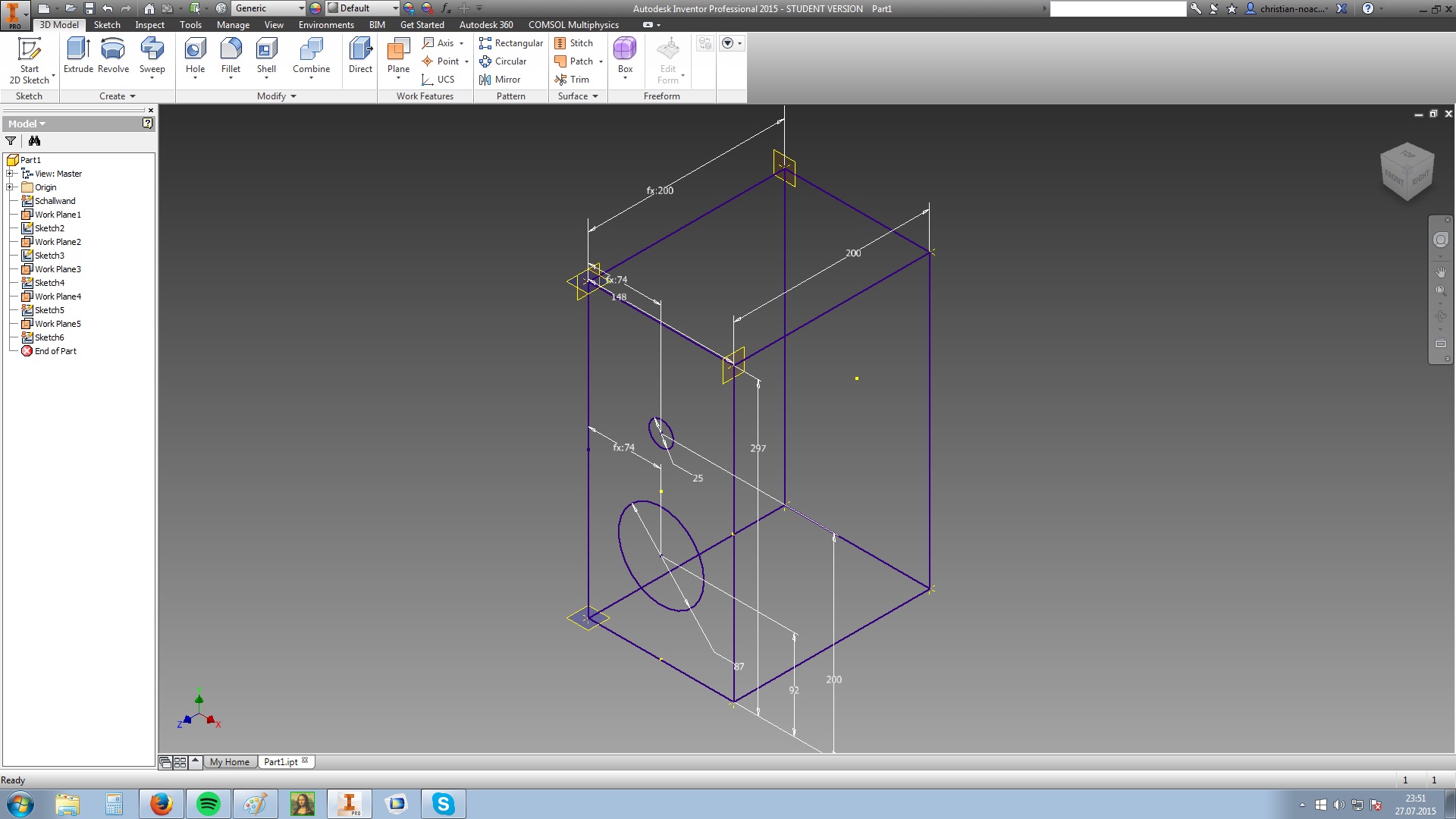Select Sketch4 in the model tree
This screenshot has height=819, width=1456.
pyautogui.click(x=49, y=283)
